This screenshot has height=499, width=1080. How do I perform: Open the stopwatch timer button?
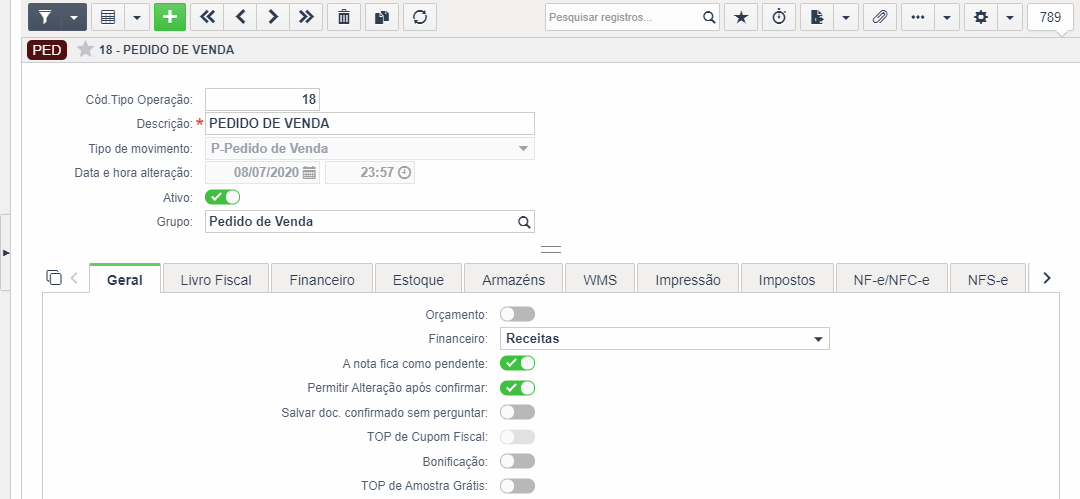pos(779,17)
